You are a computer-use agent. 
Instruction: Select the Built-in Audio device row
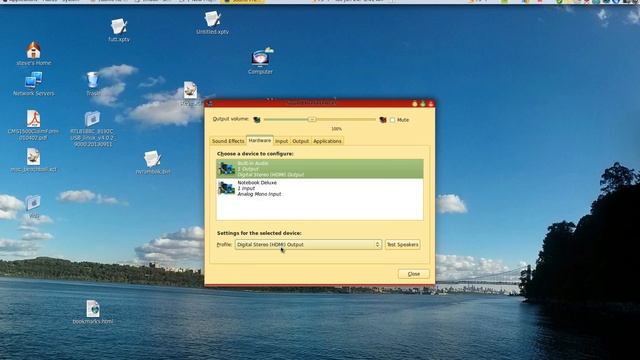pos(320,169)
